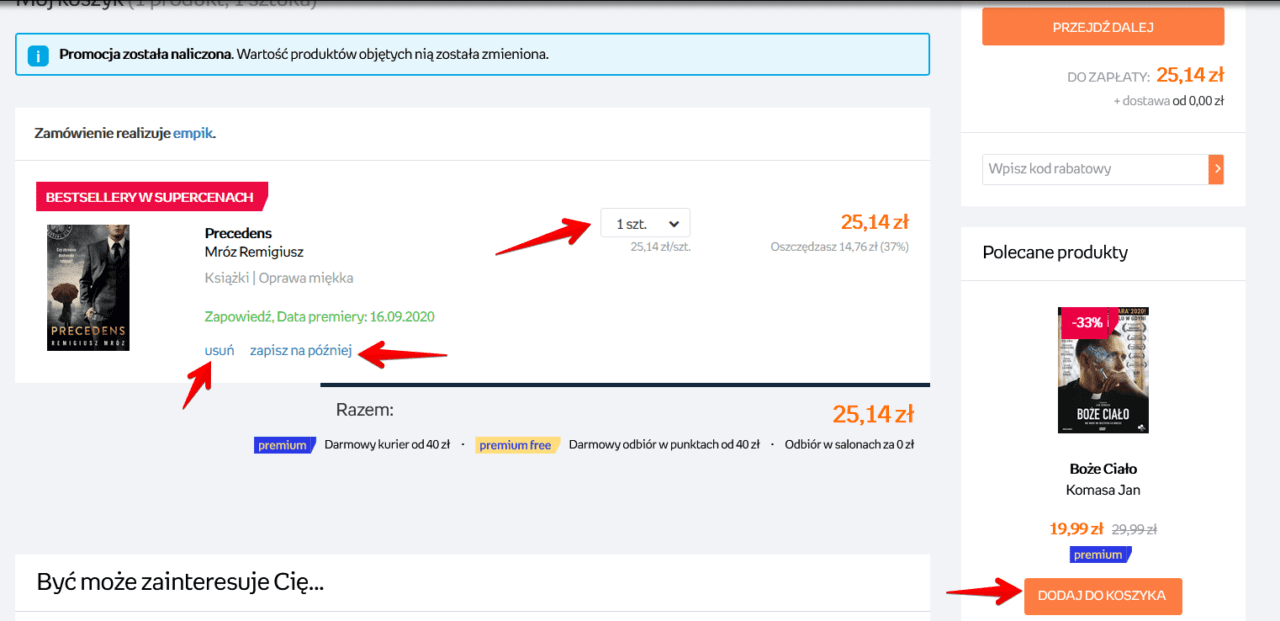Open the Boże Ciało movie poster thumbnail
This screenshot has width=1280, height=621.
click(1103, 370)
